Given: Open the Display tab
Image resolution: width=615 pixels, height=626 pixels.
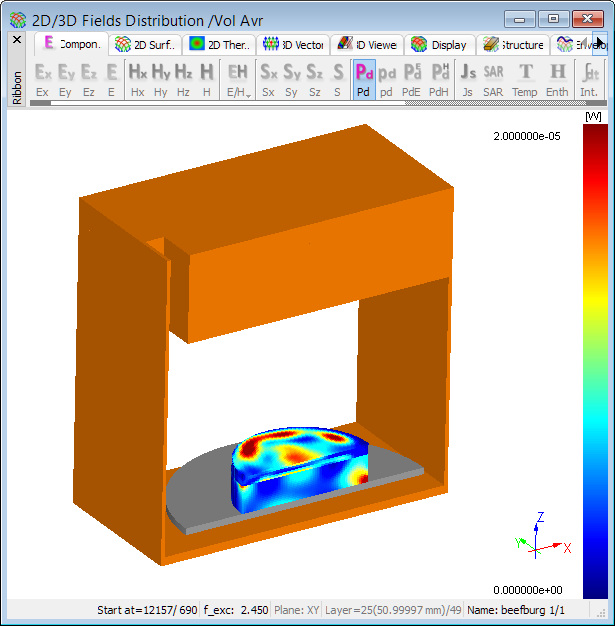Looking at the screenshot, I should tap(439, 44).
